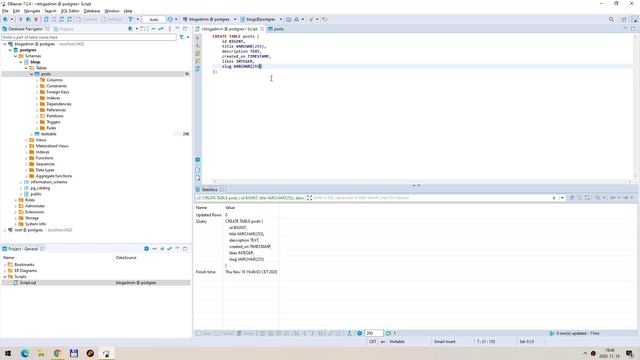This screenshot has width=640, height=360.
Task: Click the Smart Insert status bar entry
Action: coord(444,342)
